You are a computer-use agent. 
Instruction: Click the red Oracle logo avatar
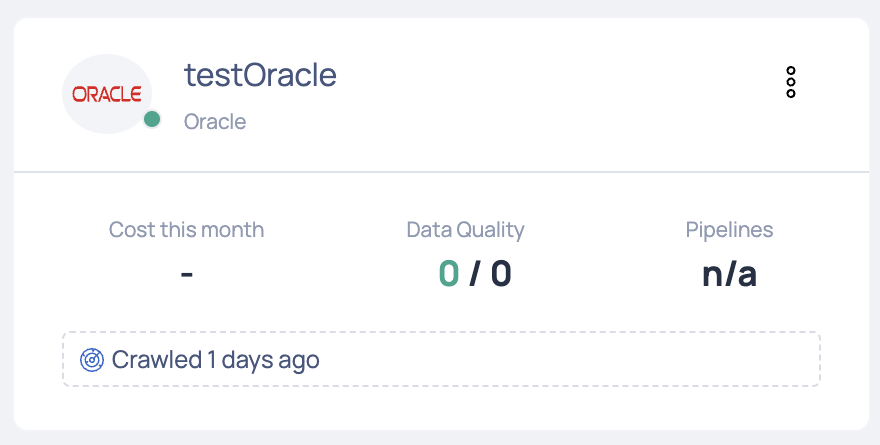pos(107,94)
